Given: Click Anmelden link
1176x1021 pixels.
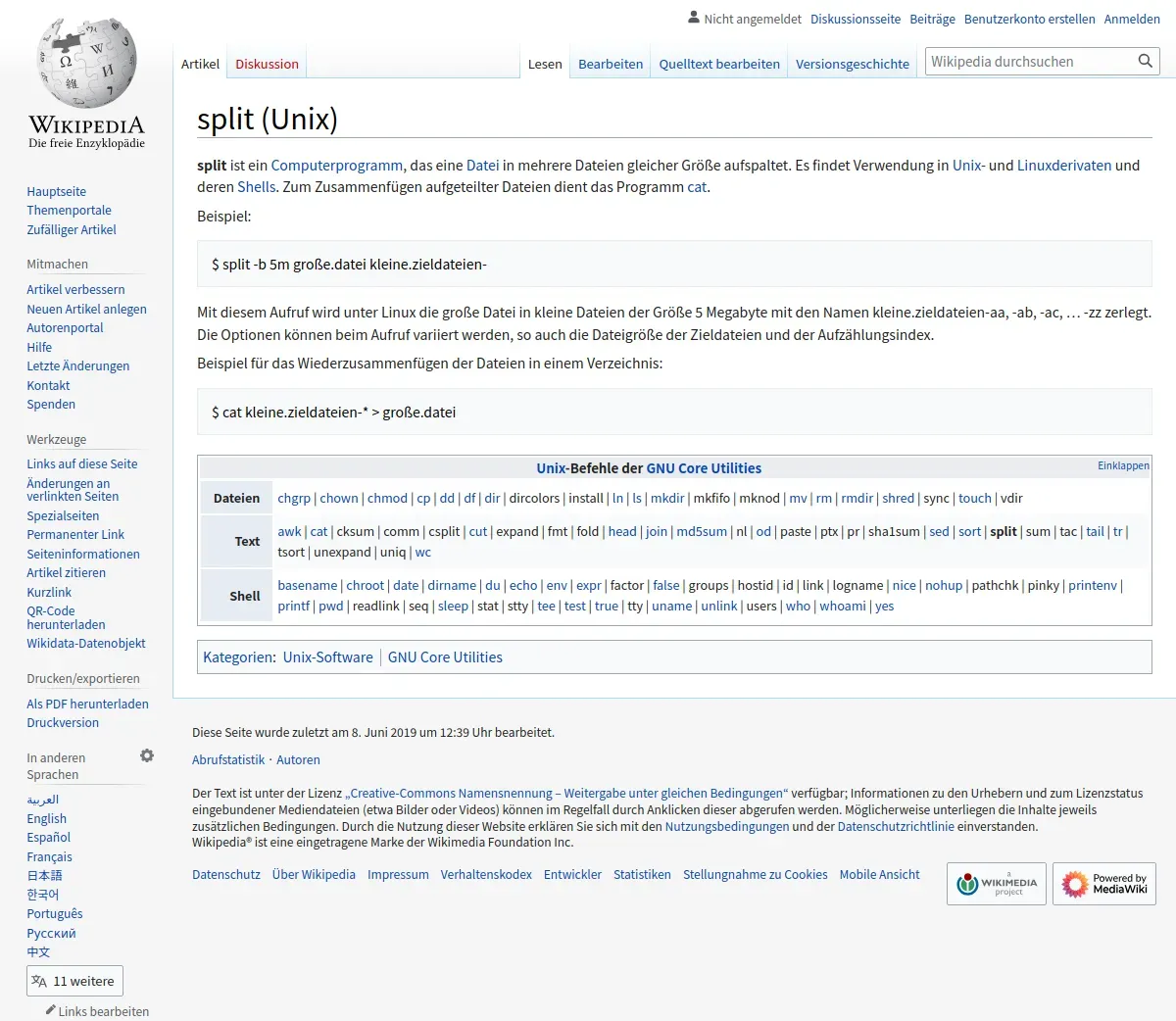Looking at the screenshot, I should (x=1132, y=19).
